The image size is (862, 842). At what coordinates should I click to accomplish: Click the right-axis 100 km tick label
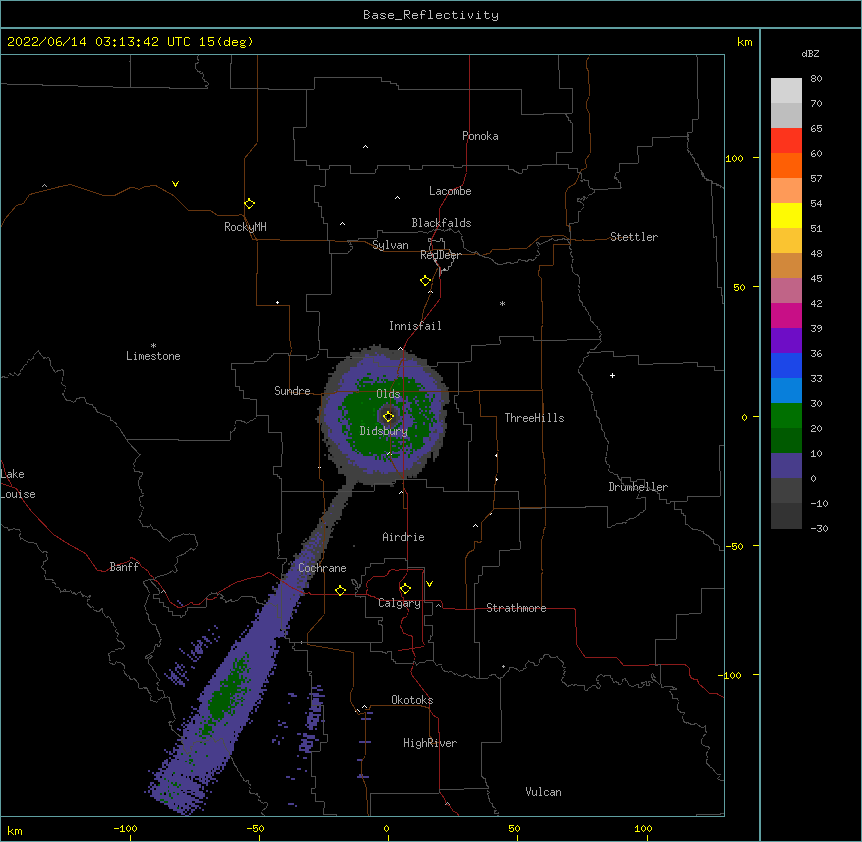pyautogui.click(x=734, y=158)
